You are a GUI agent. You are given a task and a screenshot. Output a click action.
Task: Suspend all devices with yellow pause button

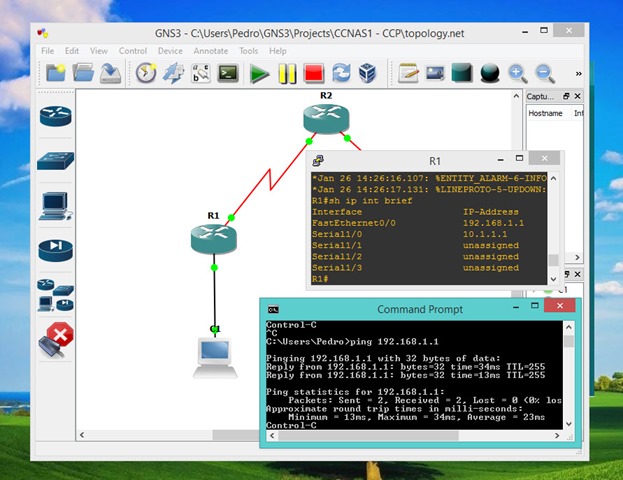(287, 74)
